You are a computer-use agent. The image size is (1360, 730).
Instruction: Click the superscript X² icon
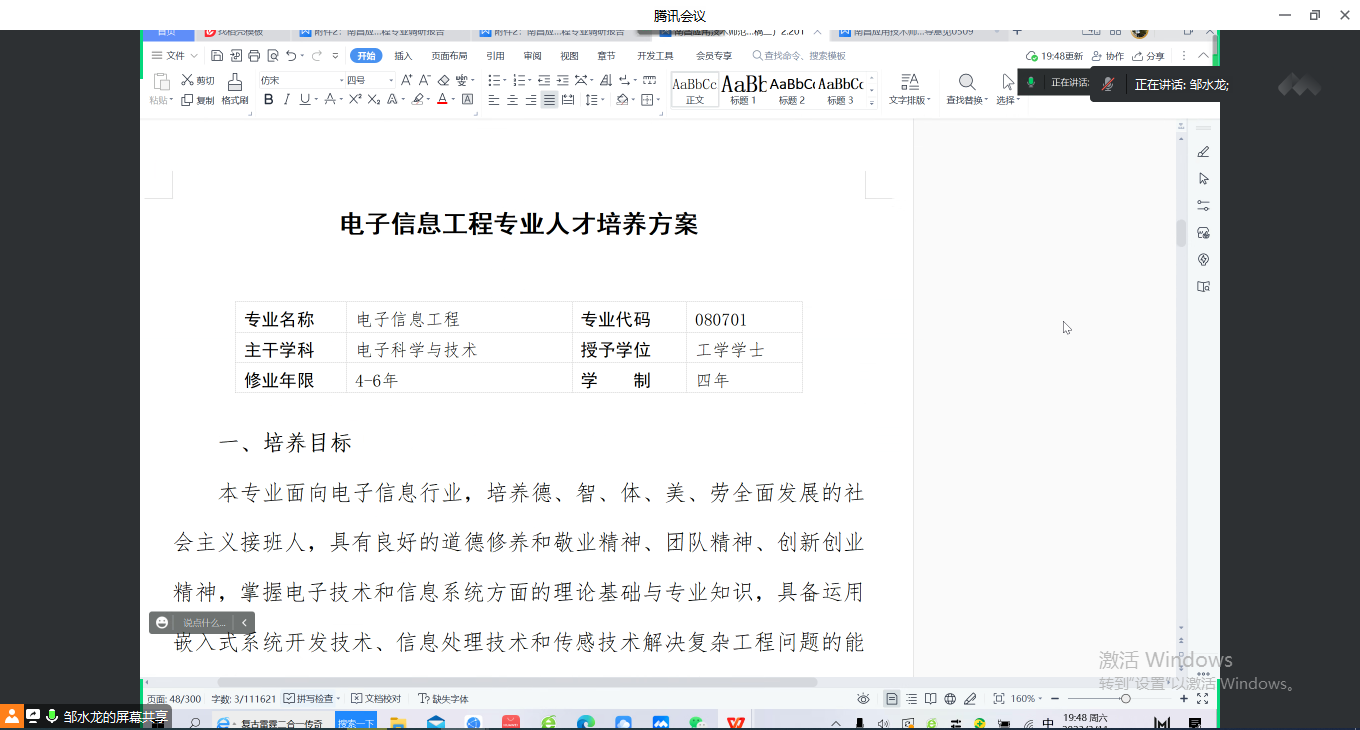[355, 99]
